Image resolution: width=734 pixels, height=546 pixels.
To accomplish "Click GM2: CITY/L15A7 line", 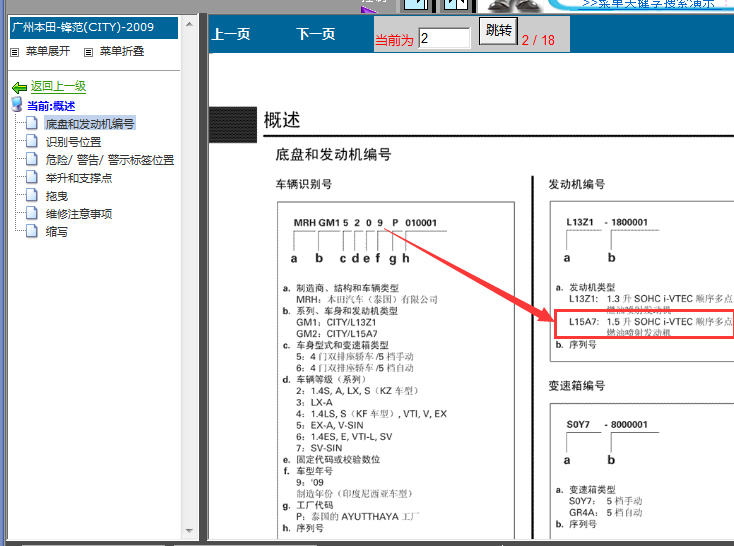I will click(x=337, y=334).
